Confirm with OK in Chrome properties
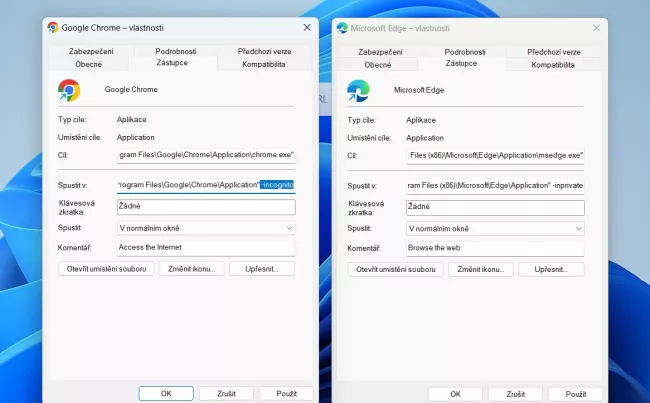Image resolution: width=650 pixels, height=403 pixels. pos(166,393)
